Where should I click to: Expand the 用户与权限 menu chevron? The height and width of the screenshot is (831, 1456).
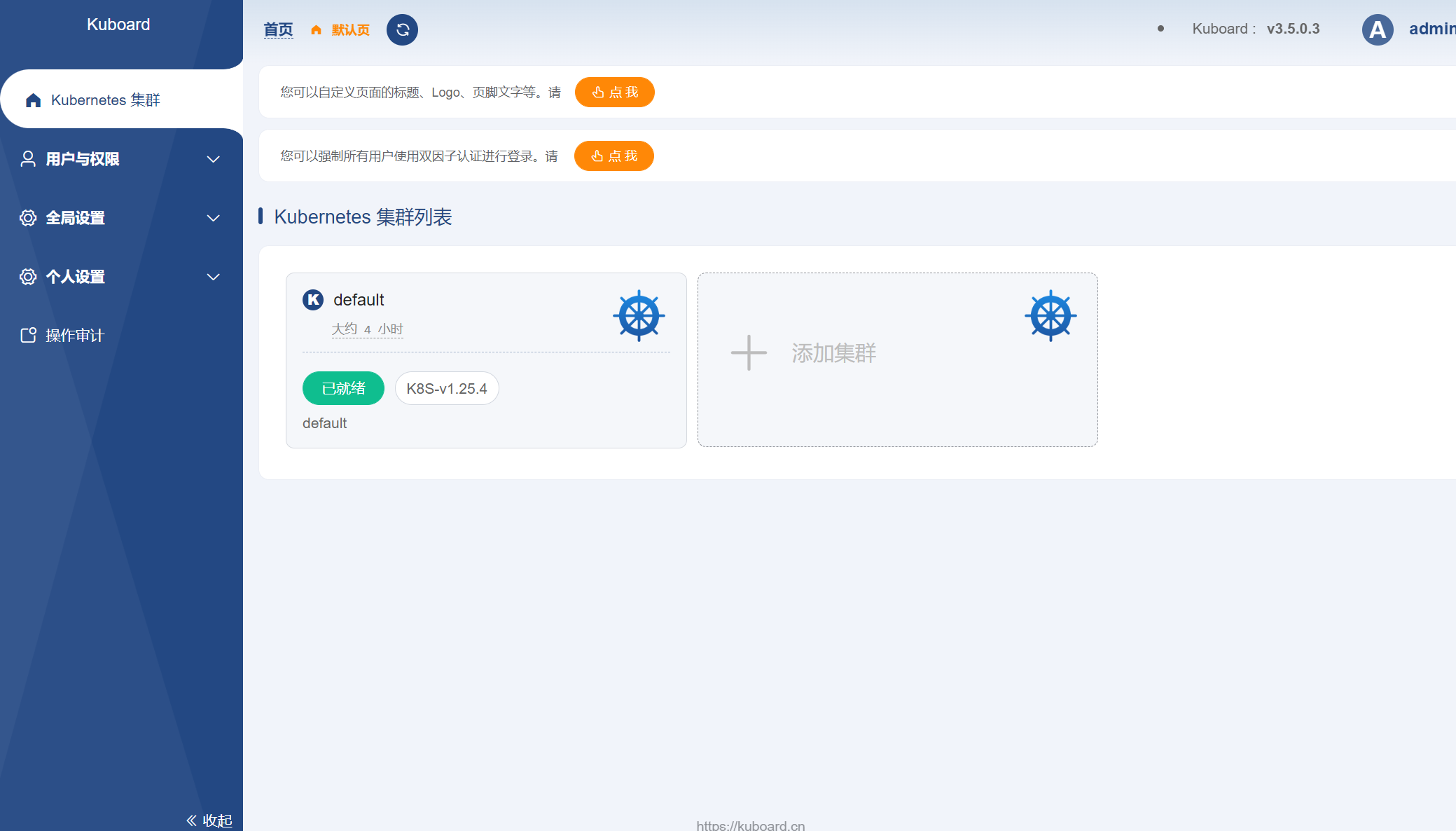point(214,159)
